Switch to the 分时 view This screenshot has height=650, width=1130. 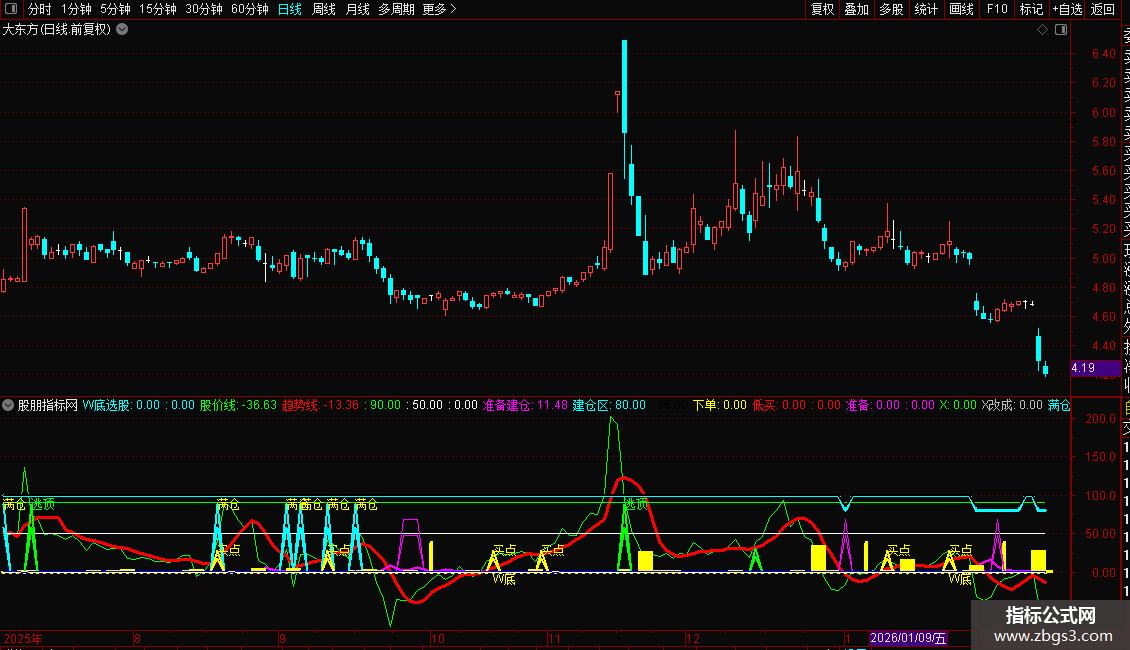coord(40,9)
